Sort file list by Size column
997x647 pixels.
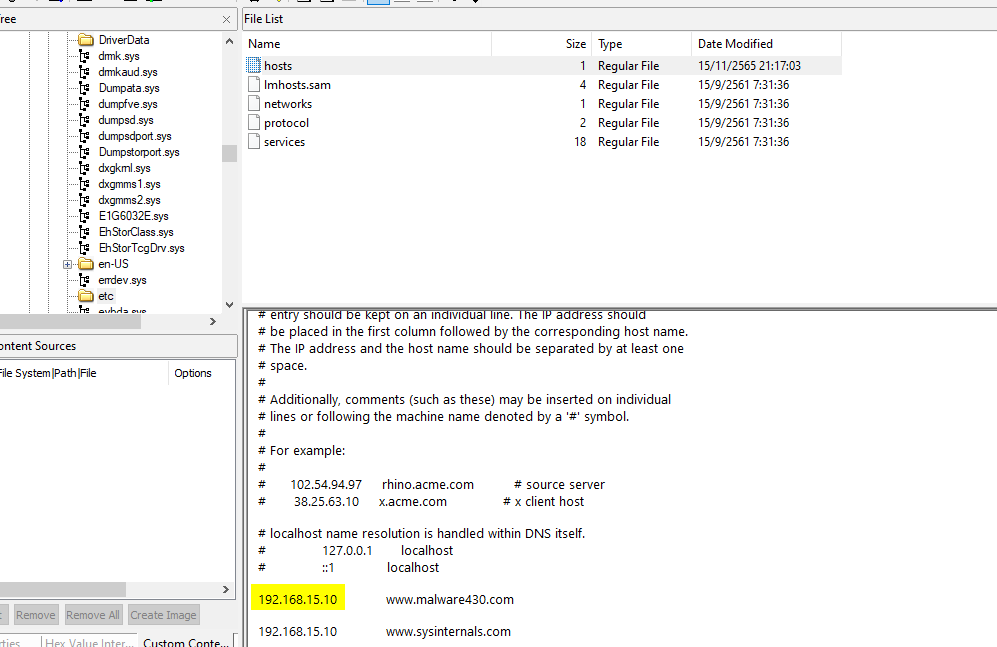click(x=575, y=44)
